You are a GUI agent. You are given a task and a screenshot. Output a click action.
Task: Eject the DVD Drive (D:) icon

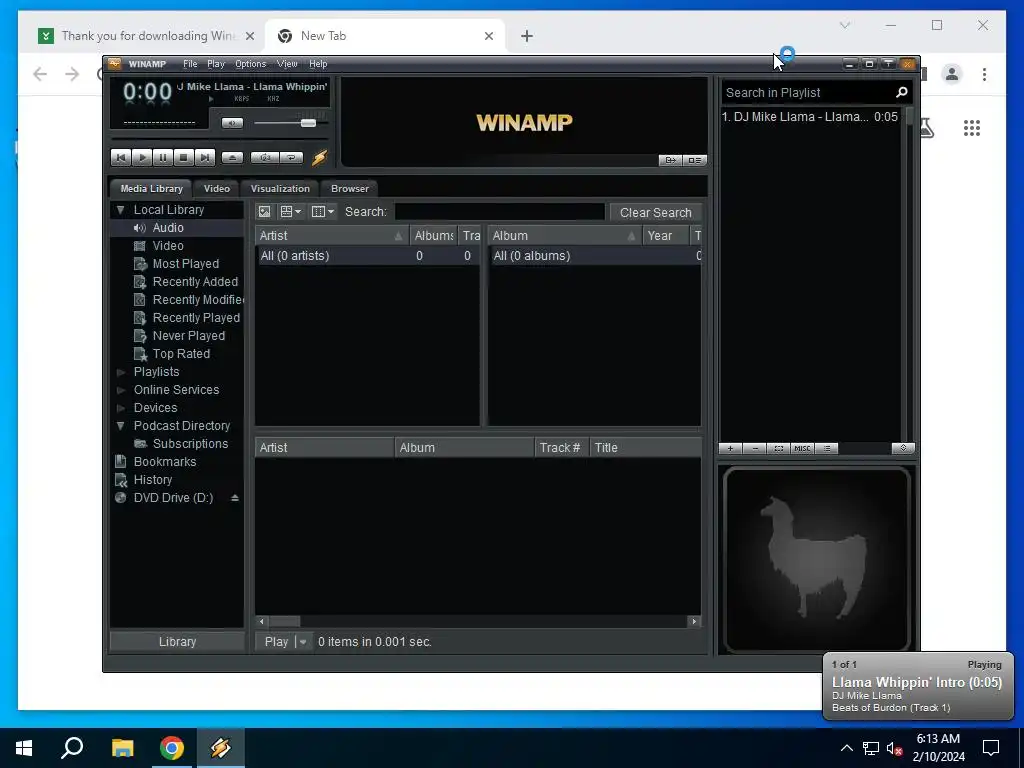point(234,498)
